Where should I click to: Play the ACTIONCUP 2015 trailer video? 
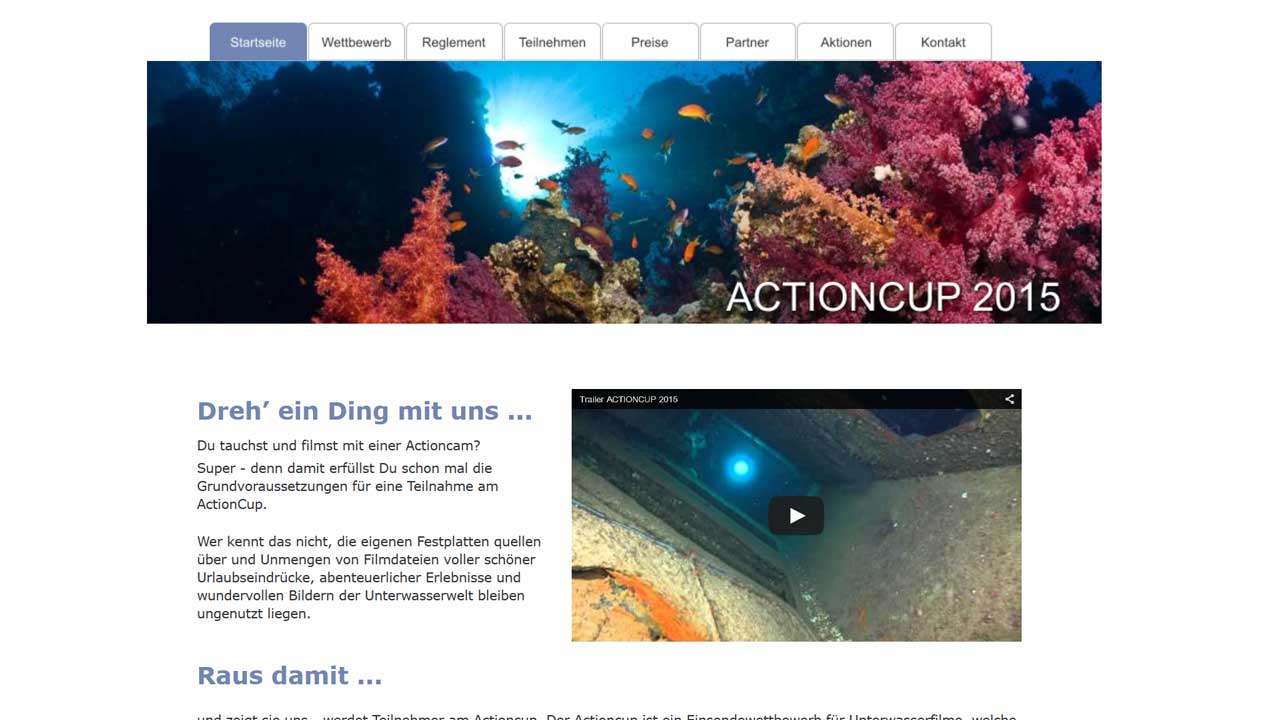pos(795,516)
